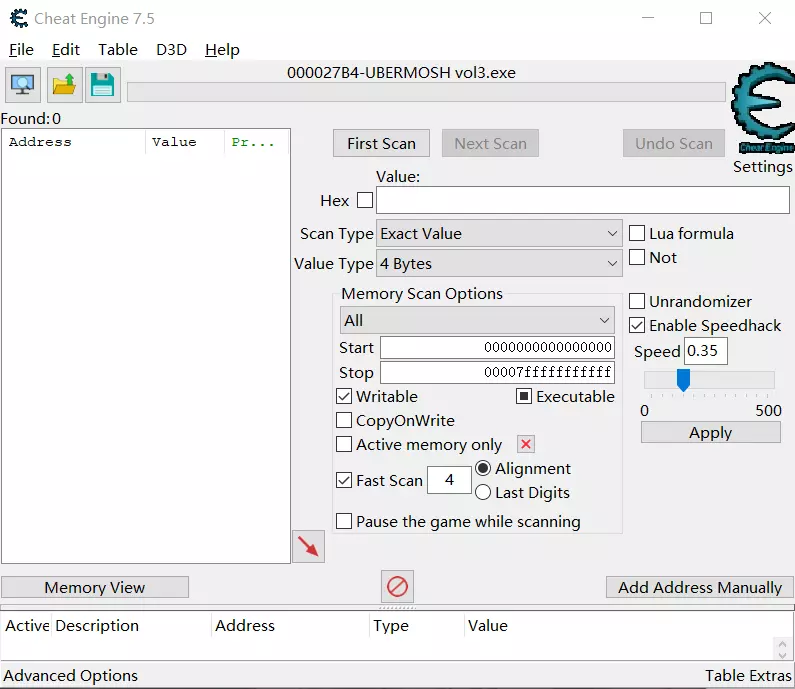Screen dimensions: 795x689
Task: Check the Not checkbox
Action: (637, 257)
